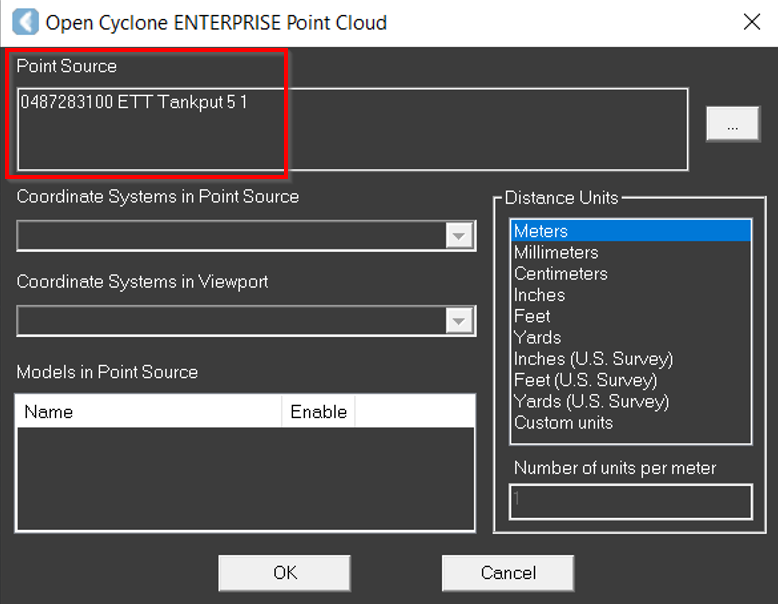Browse for point source with ellipsis button
Image resolution: width=778 pixels, height=604 pixels.
click(733, 125)
